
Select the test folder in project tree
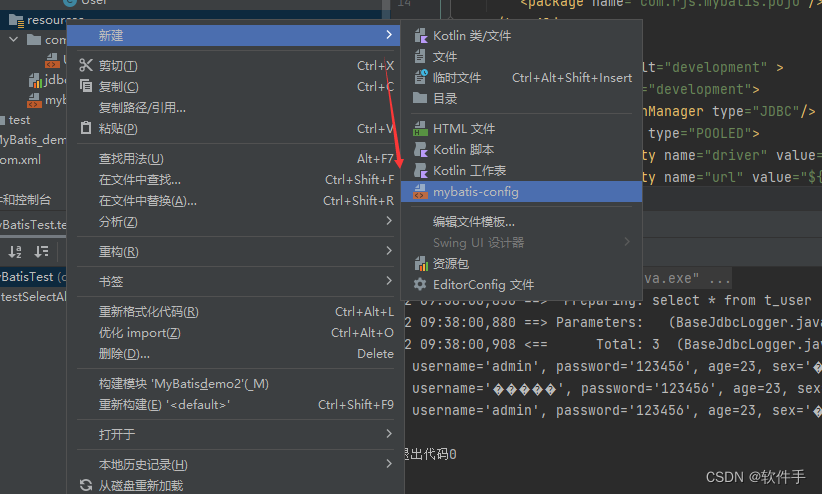point(19,120)
